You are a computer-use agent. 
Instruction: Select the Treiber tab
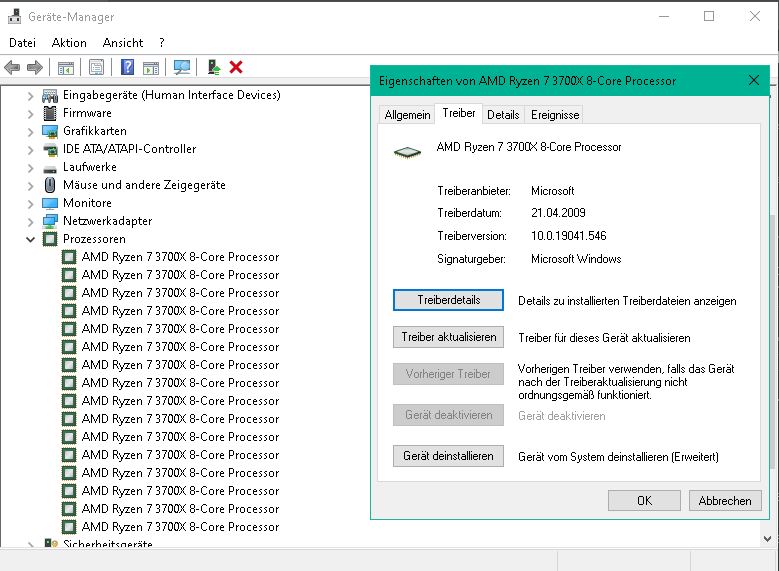point(459,113)
